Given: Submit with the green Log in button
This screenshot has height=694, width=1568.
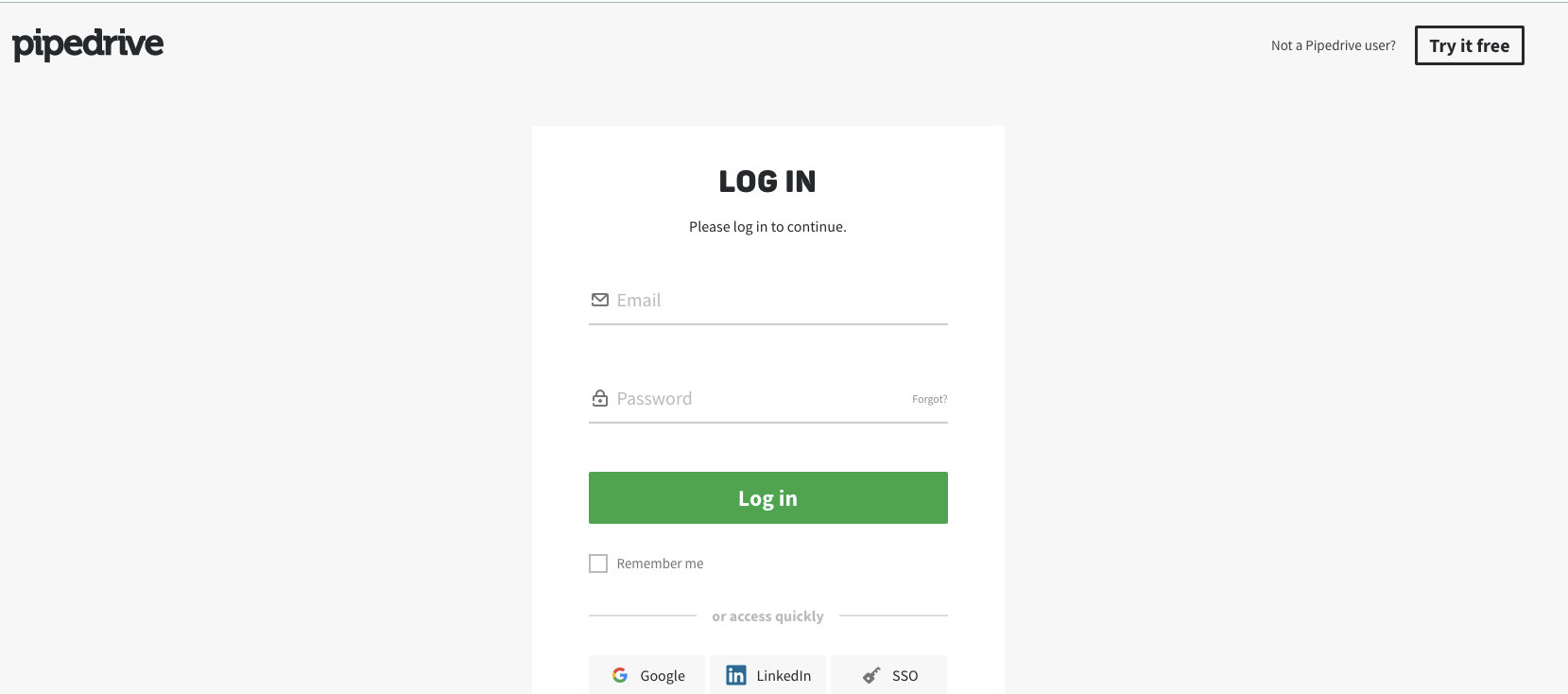Looking at the screenshot, I should (768, 498).
